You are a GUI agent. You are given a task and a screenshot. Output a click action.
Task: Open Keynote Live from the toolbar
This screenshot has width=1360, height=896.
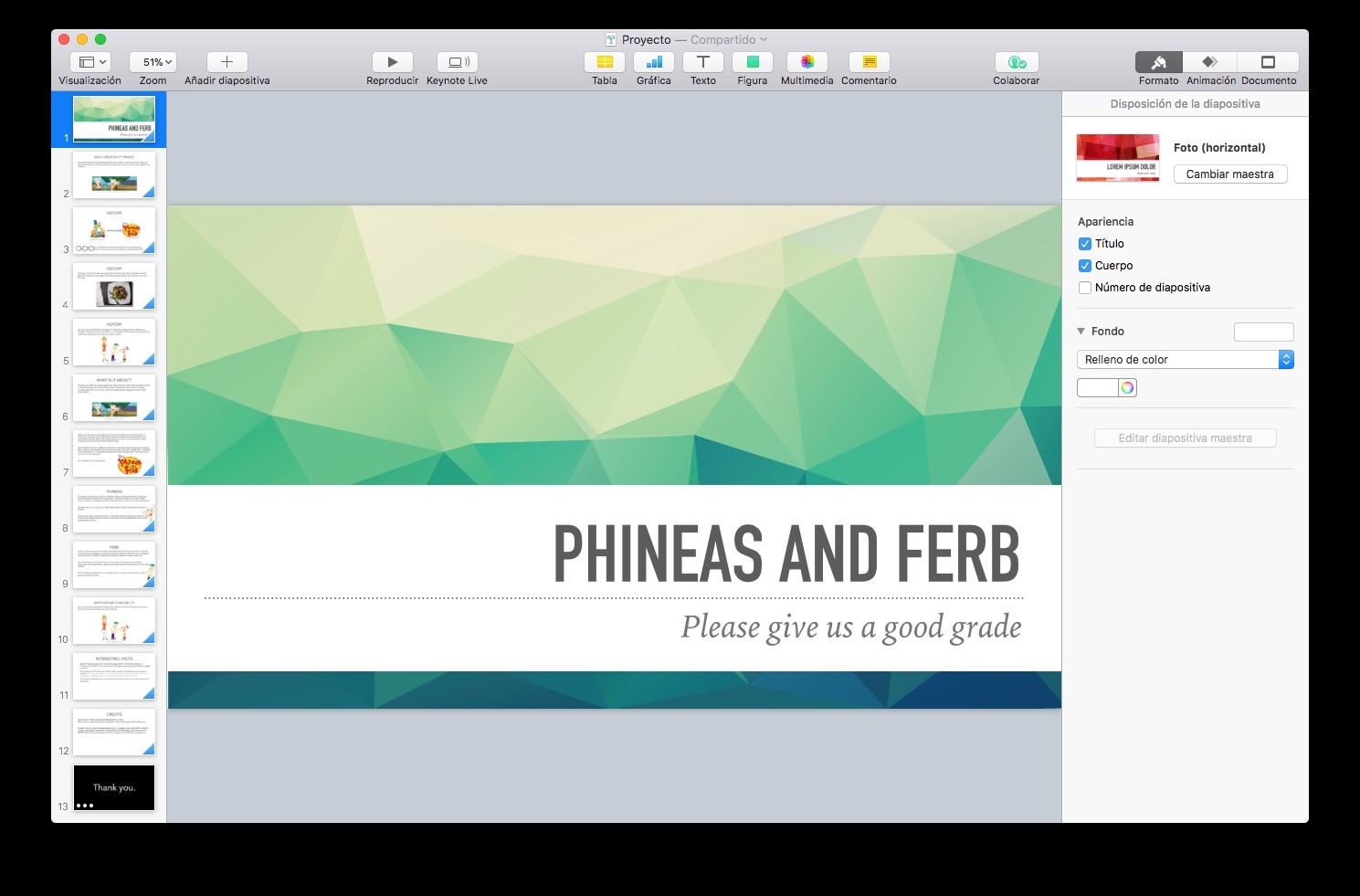coord(457,62)
